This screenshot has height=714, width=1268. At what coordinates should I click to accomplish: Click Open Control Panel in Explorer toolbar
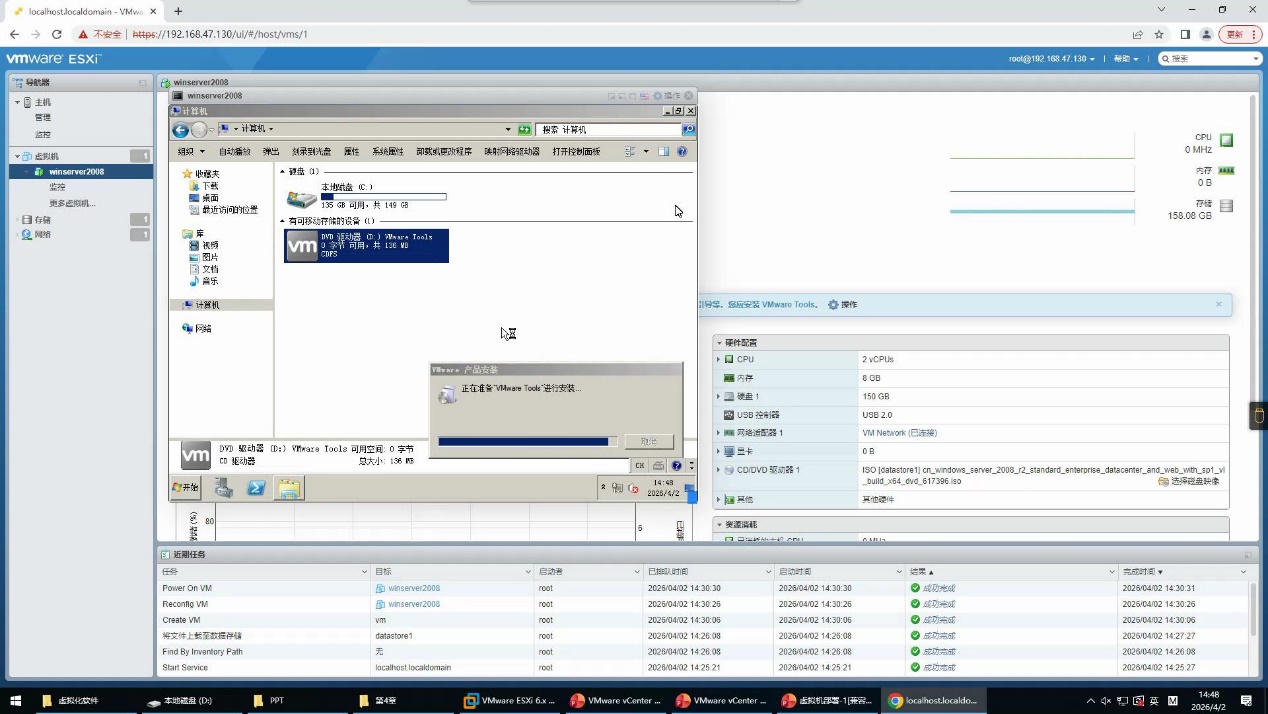click(576, 152)
